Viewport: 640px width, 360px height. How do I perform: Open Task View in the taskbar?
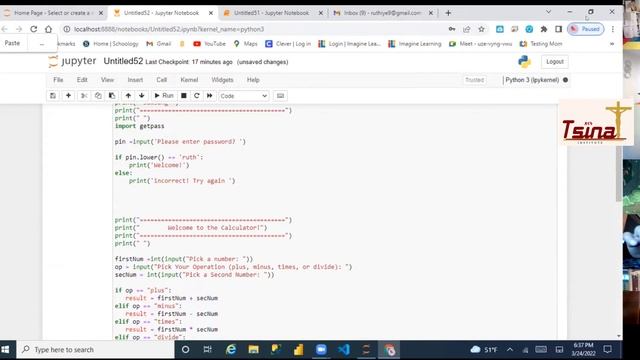207,350
